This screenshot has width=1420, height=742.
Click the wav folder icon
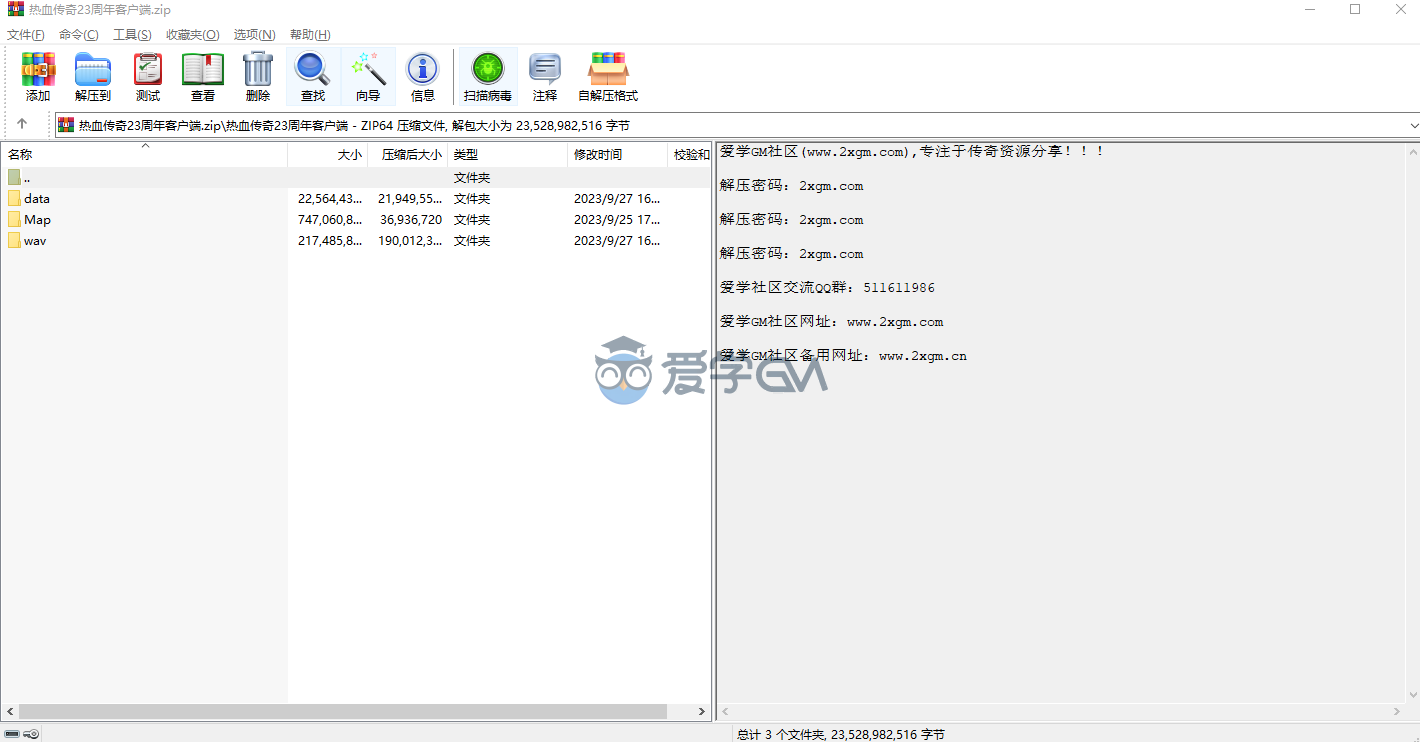[14, 240]
